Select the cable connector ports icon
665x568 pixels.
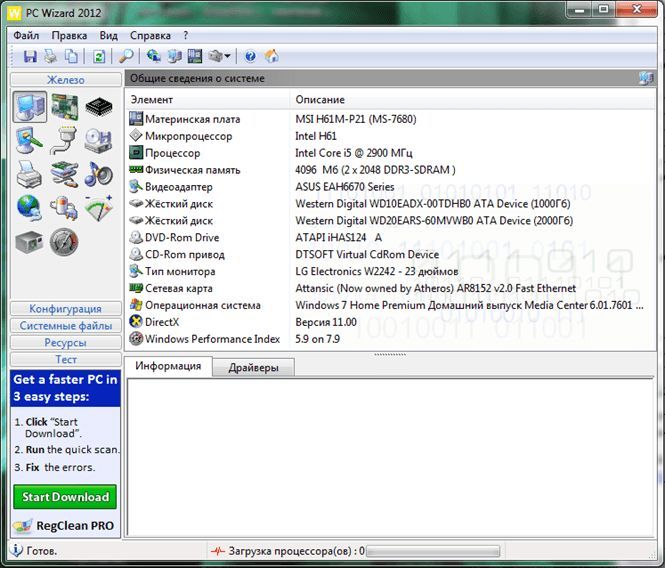pyautogui.click(x=64, y=140)
